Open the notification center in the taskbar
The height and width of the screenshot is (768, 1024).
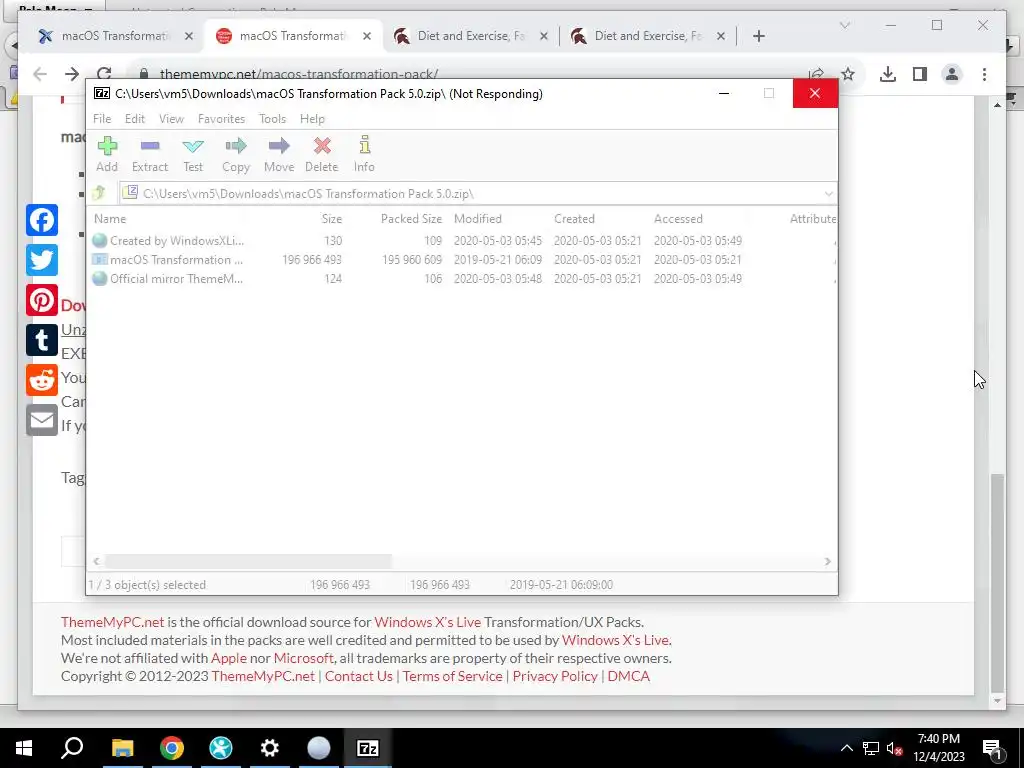point(992,748)
